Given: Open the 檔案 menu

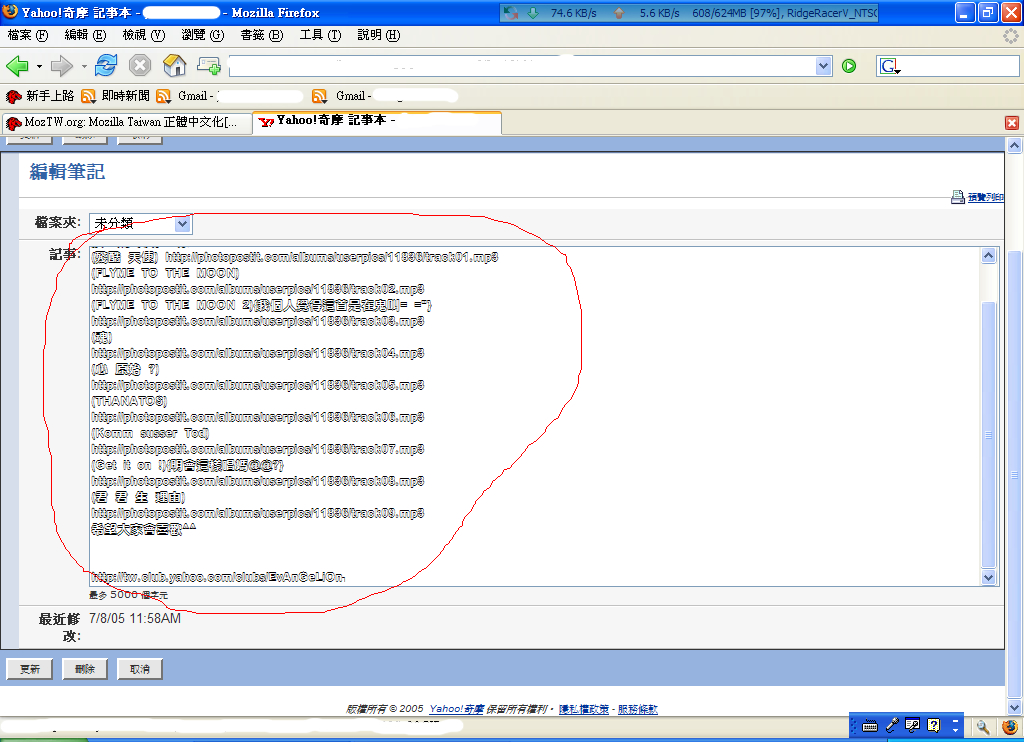Looking at the screenshot, I should click(x=28, y=35).
